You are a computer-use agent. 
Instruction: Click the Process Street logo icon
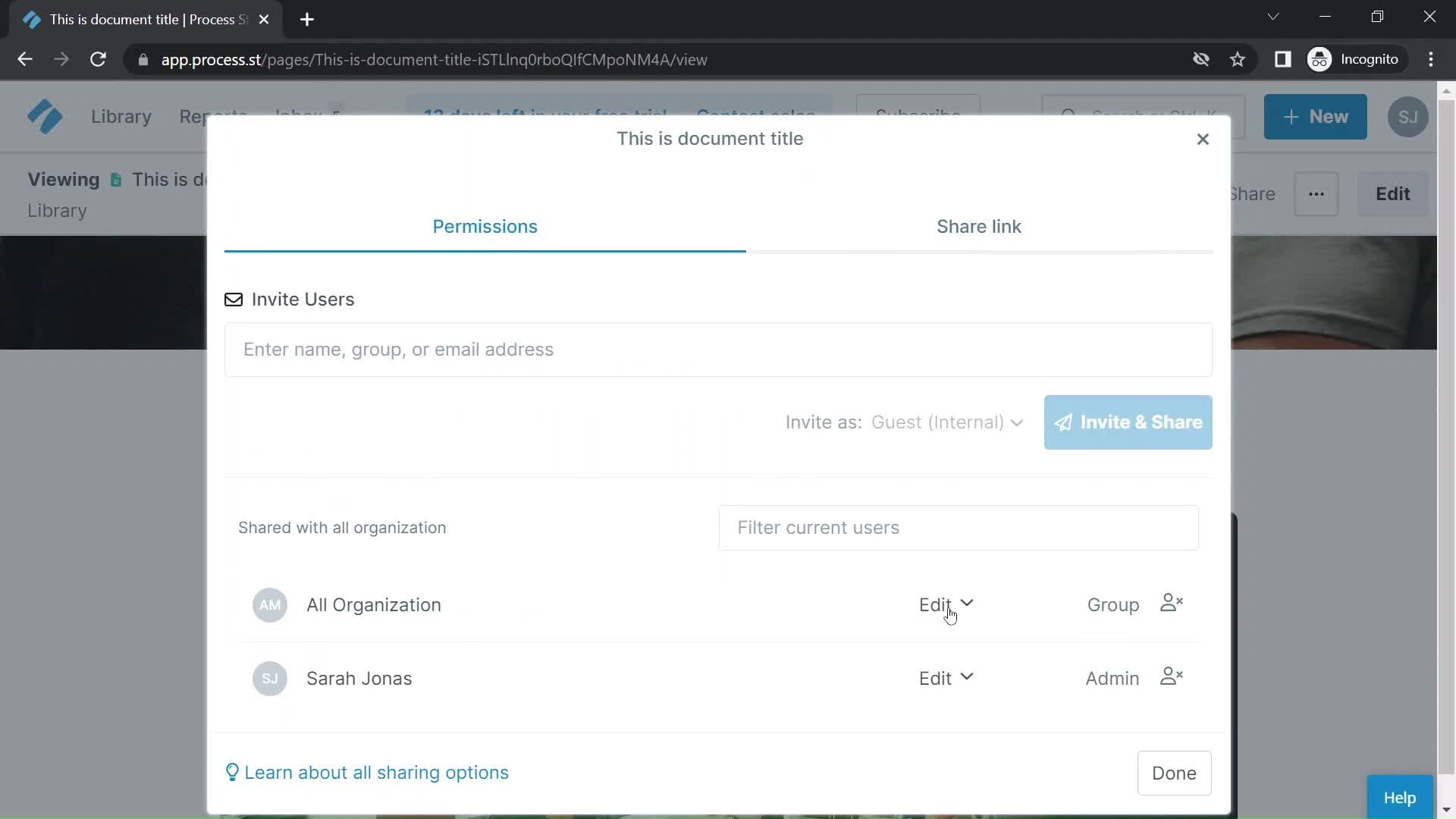tap(44, 117)
